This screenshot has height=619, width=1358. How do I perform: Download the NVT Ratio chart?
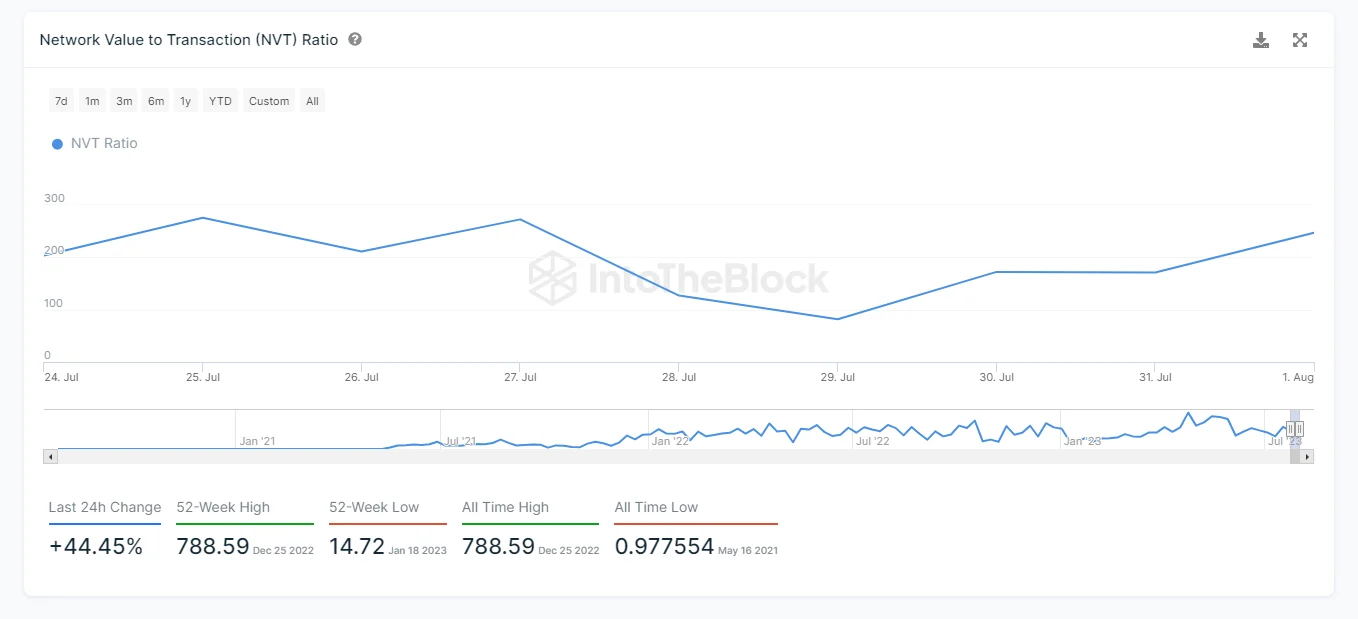click(x=1261, y=40)
